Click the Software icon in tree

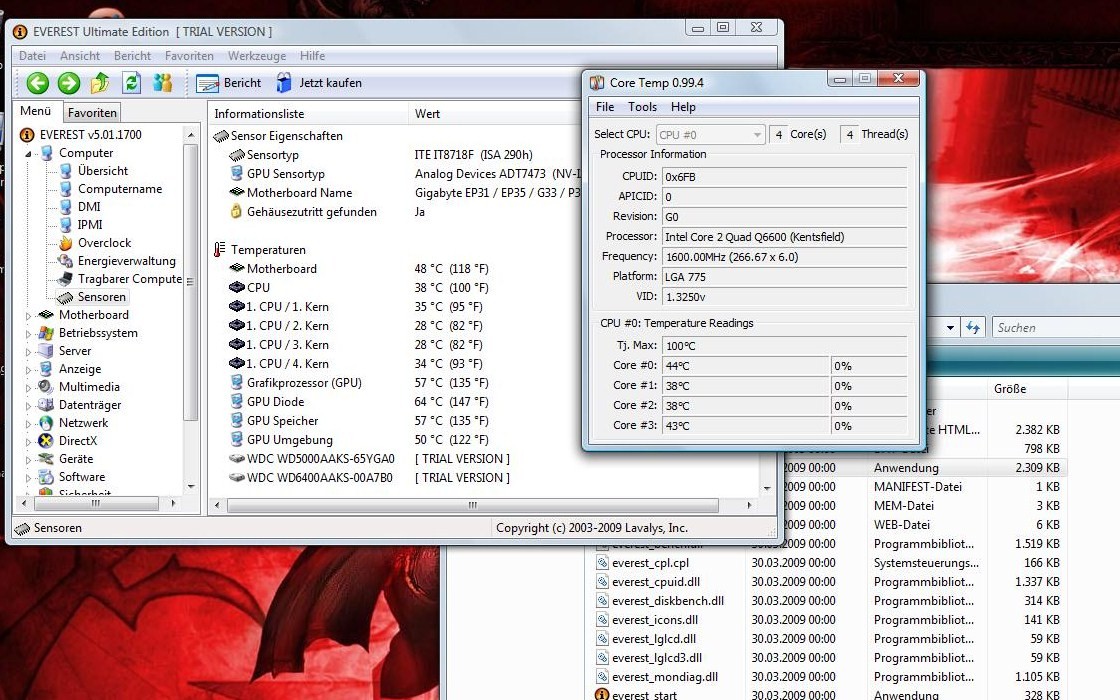(x=46, y=476)
